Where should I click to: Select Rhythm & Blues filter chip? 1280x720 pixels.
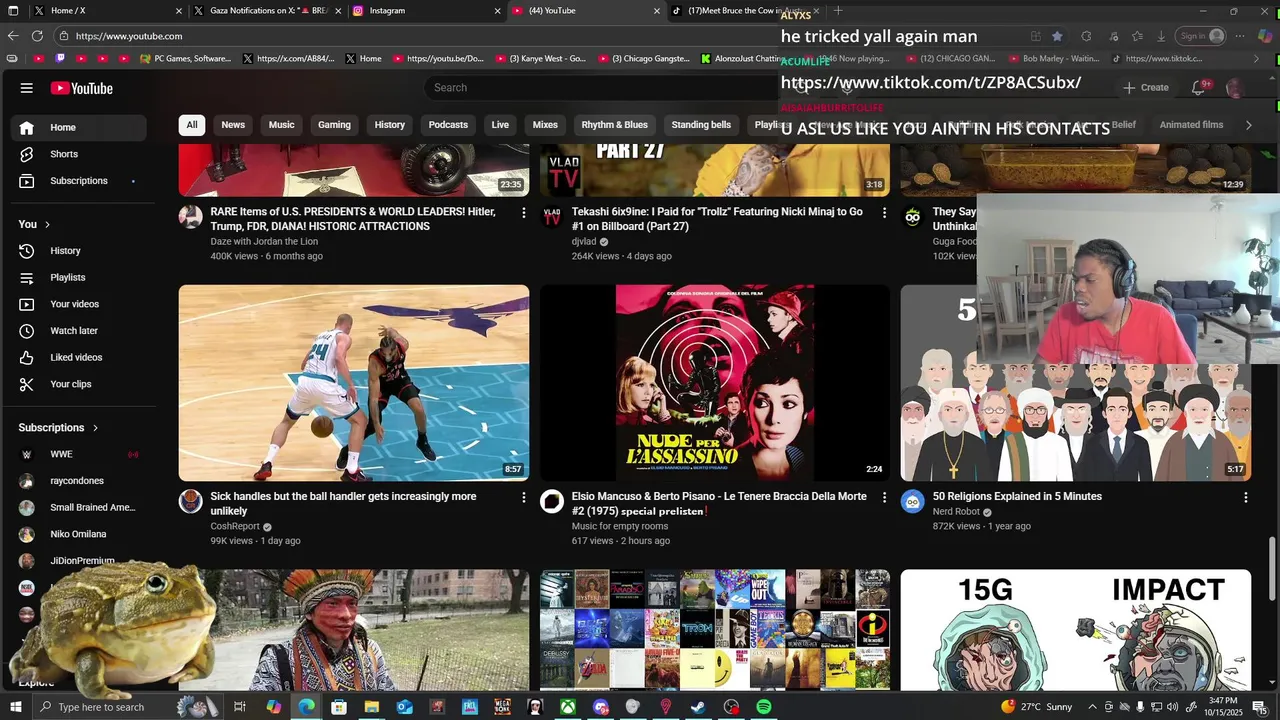tap(614, 125)
